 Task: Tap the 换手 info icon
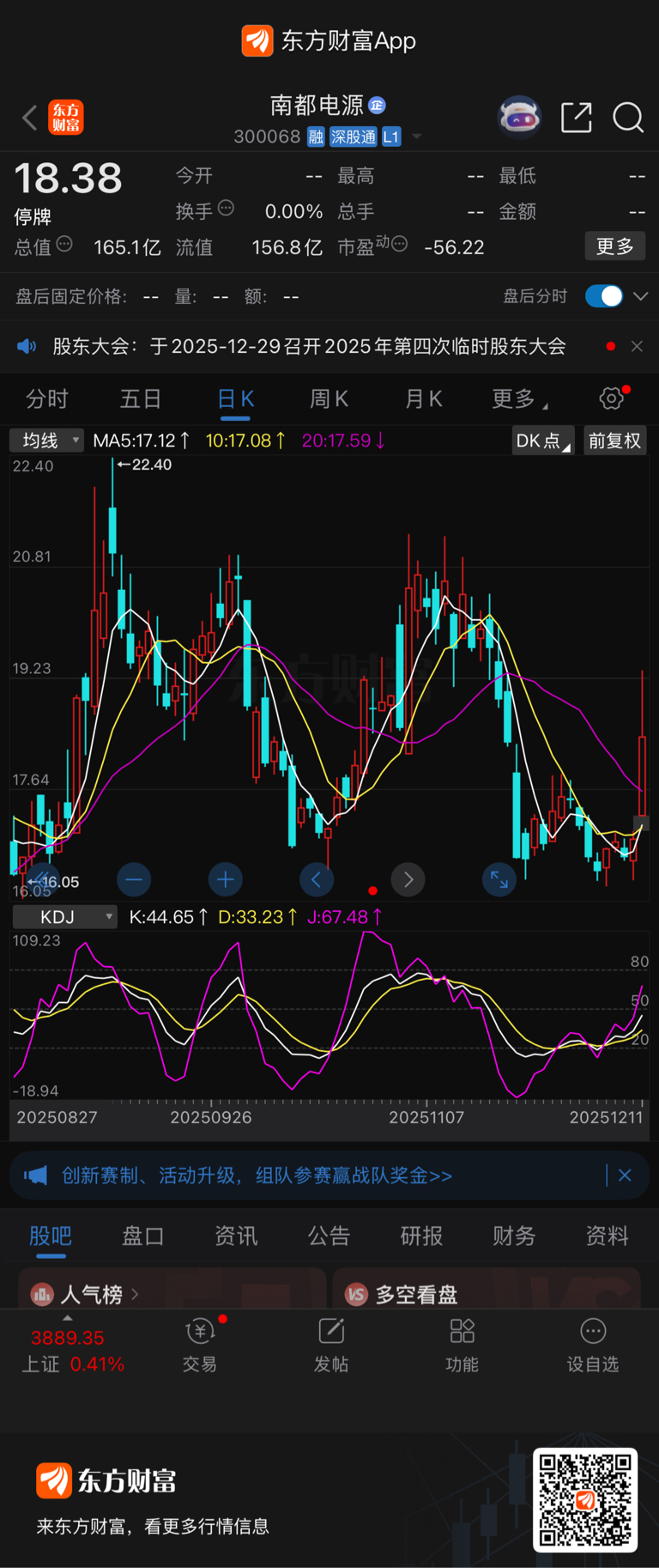click(x=226, y=208)
